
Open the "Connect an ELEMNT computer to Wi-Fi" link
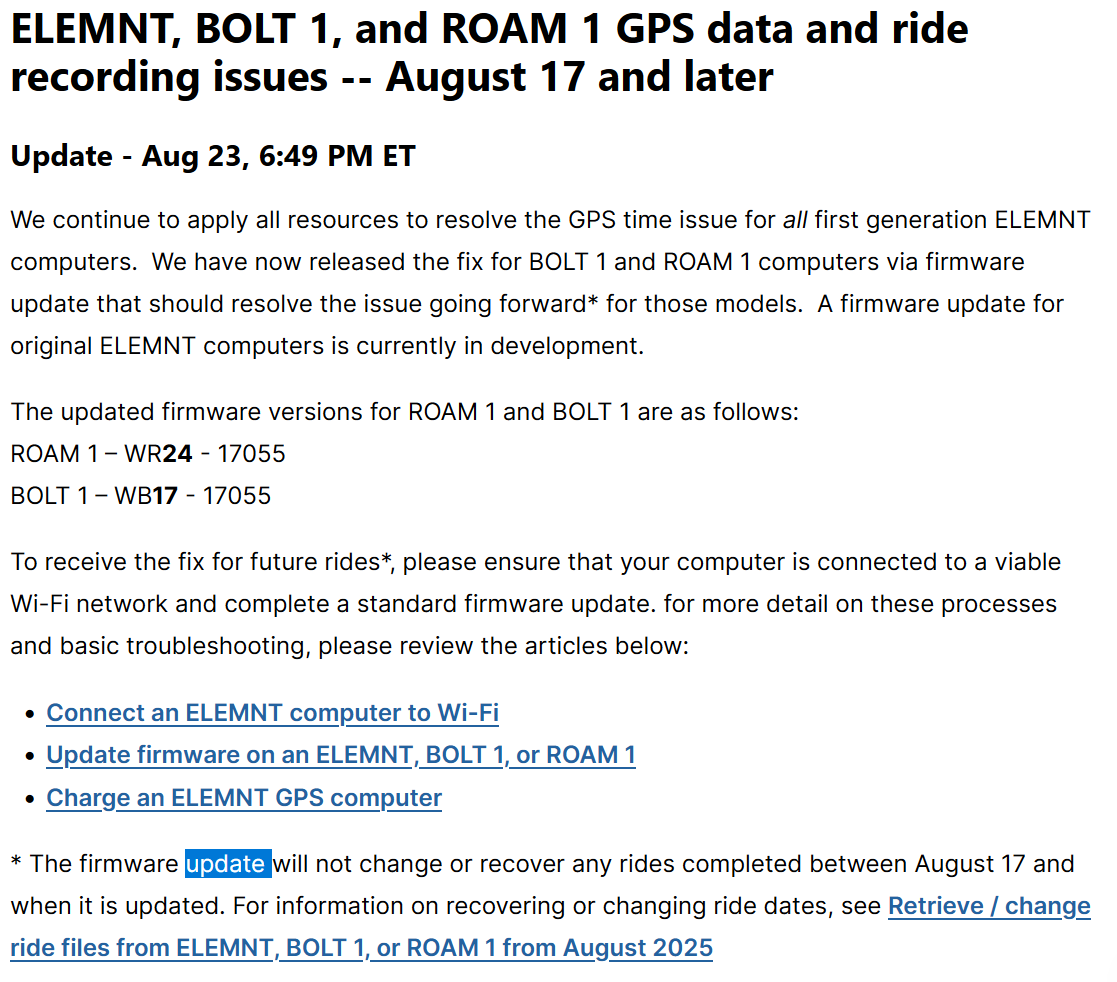272,713
